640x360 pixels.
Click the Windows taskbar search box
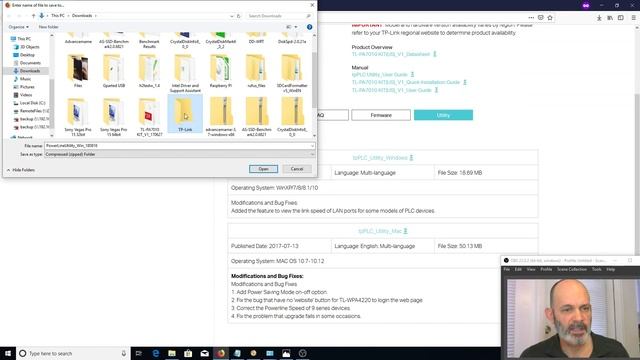[x=73, y=353]
